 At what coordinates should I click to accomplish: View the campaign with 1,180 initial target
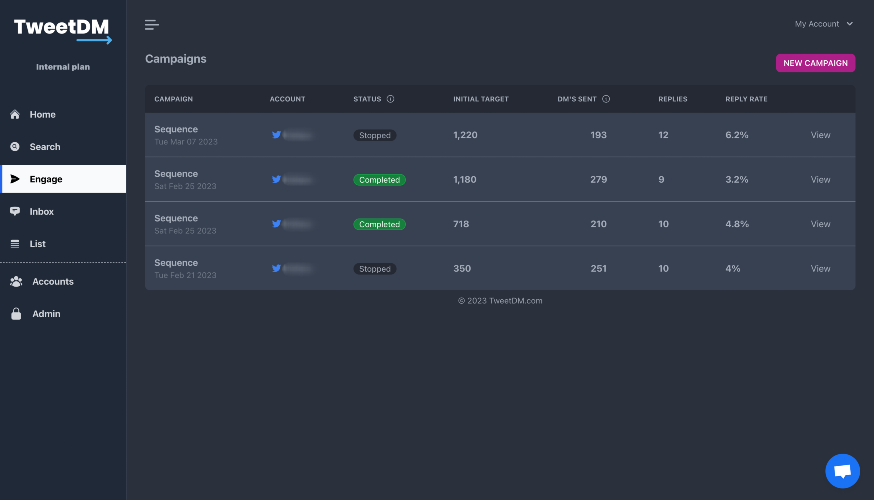click(820, 179)
